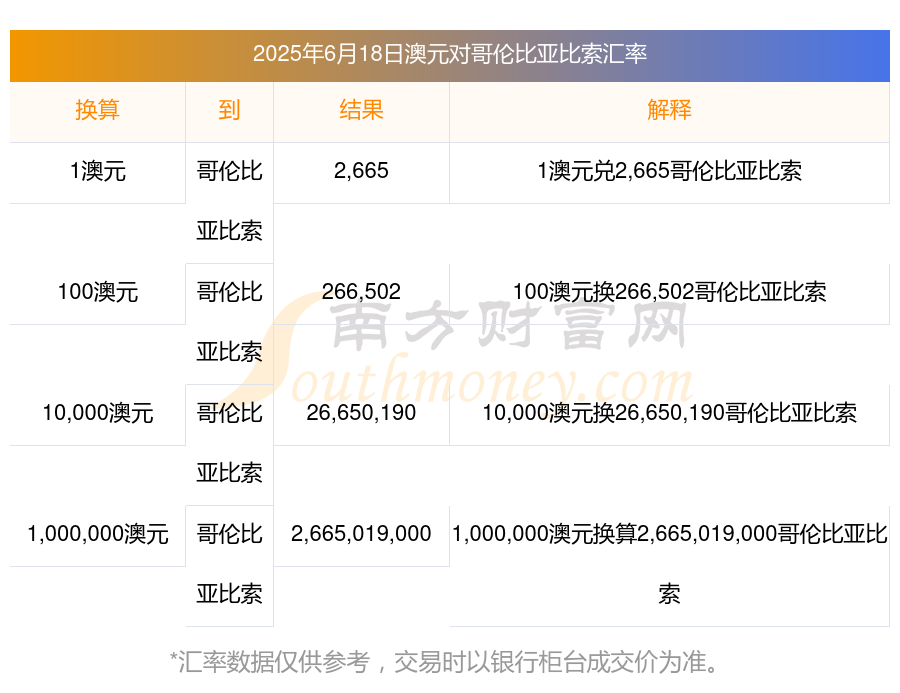
Task: Click the title '2025年6月18日澳元对哥伦比亚比索汇率'
Action: click(x=449, y=54)
